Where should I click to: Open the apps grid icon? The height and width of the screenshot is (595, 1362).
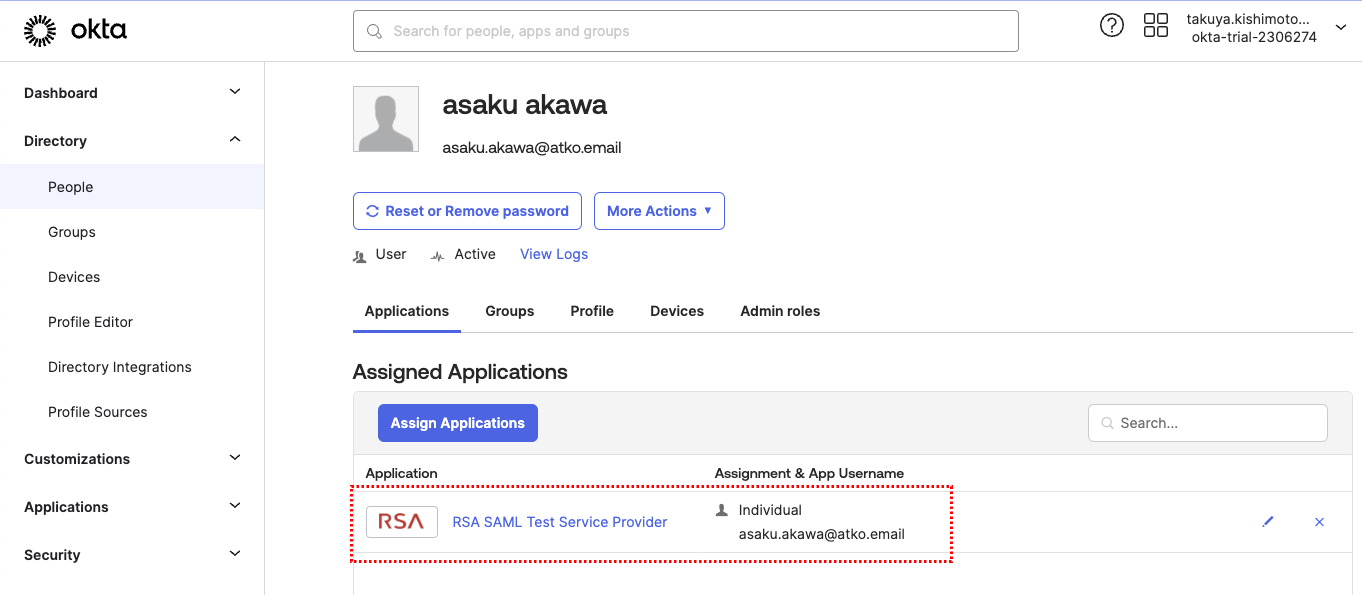[x=1155, y=26]
